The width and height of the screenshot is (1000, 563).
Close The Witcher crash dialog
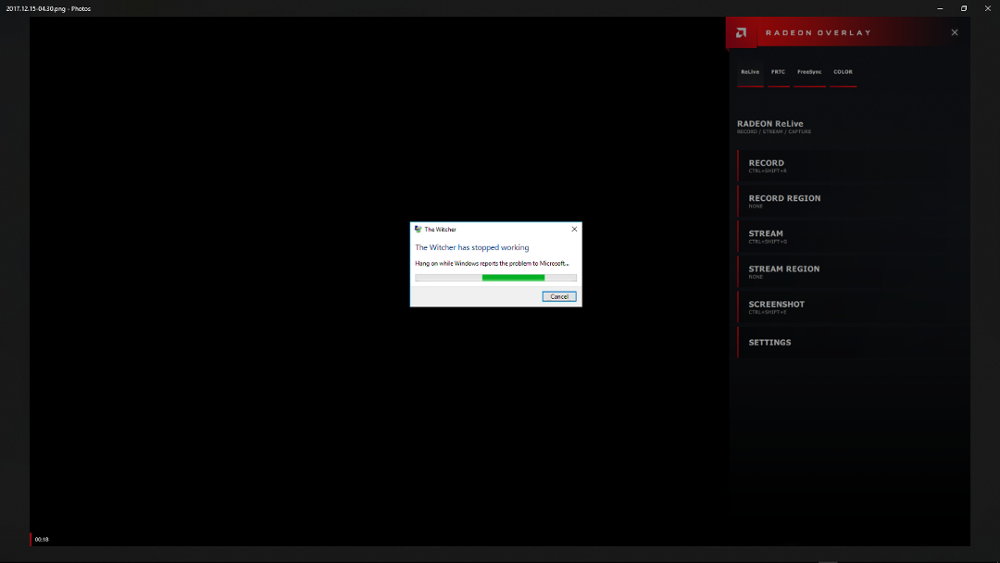coord(574,229)
